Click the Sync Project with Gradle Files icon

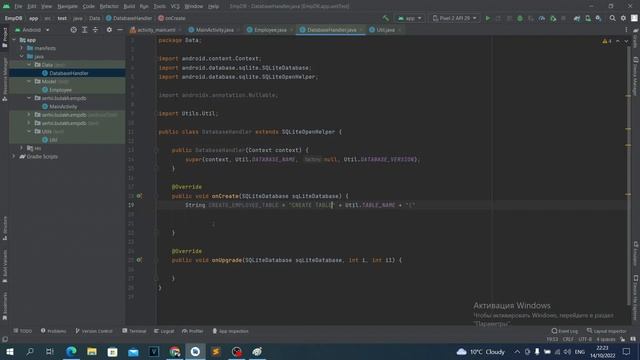pos(577,18)
